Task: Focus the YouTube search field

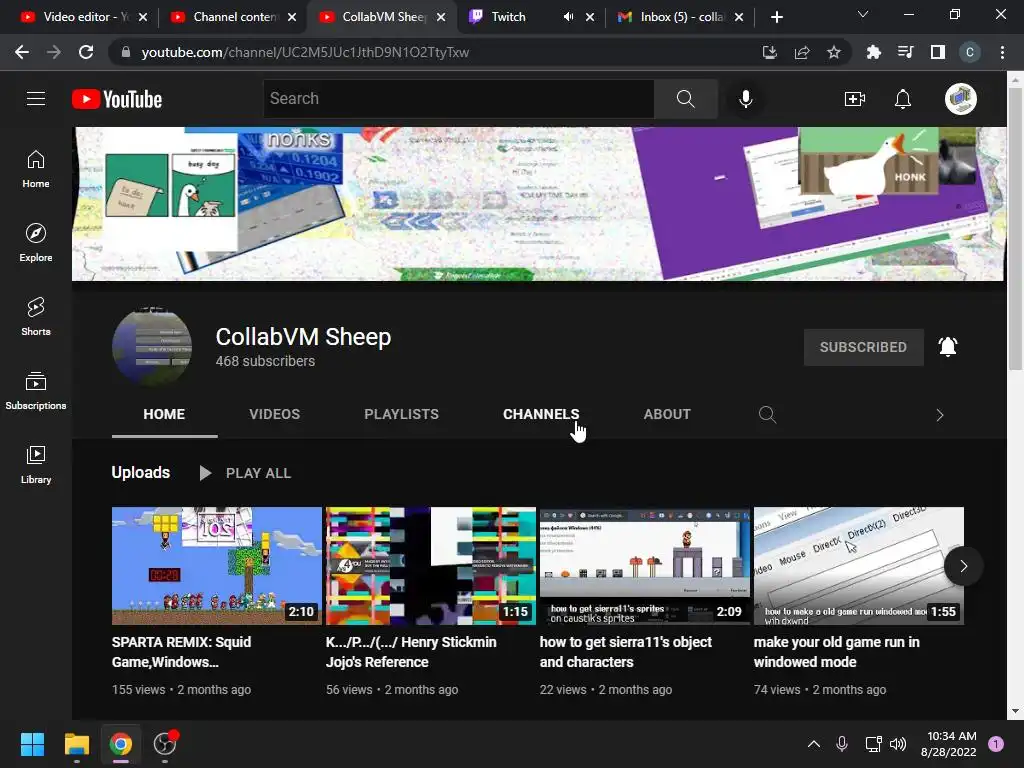Action: pyautogui.click(x=458, y=99)
